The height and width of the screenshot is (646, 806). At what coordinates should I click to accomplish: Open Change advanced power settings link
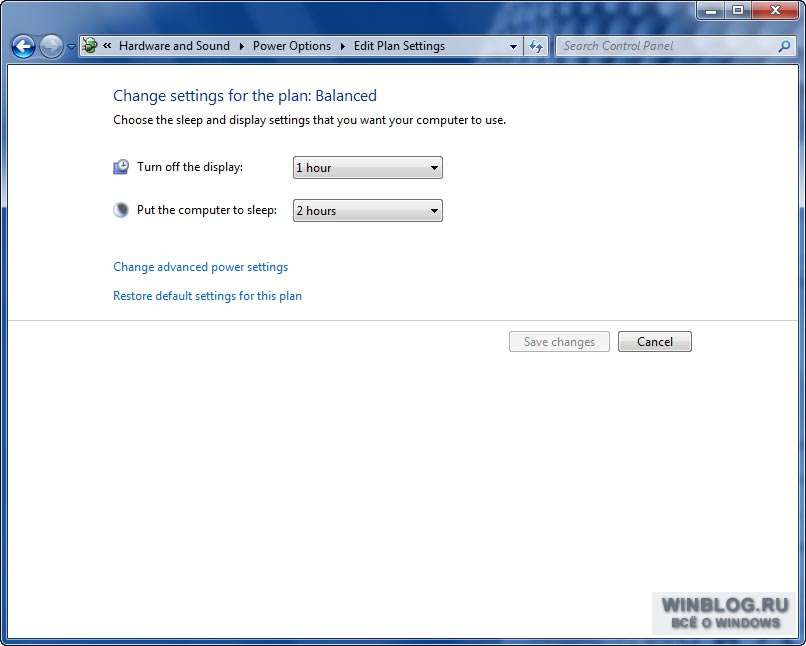pos(200,267)
